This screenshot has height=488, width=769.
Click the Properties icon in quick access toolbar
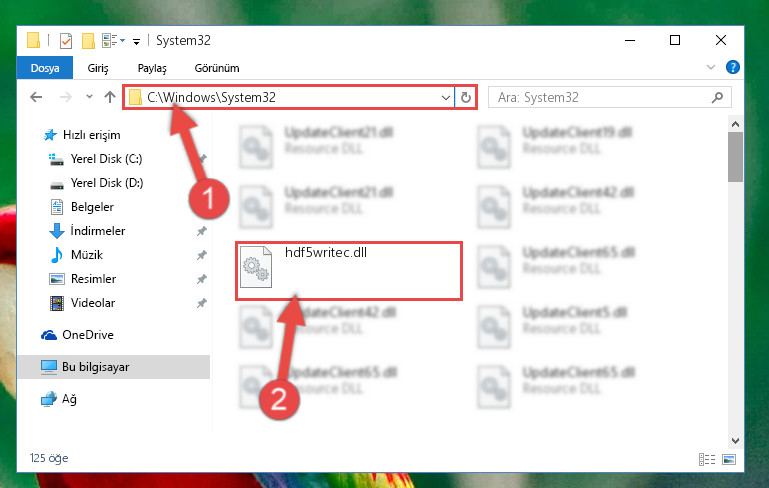66,41
